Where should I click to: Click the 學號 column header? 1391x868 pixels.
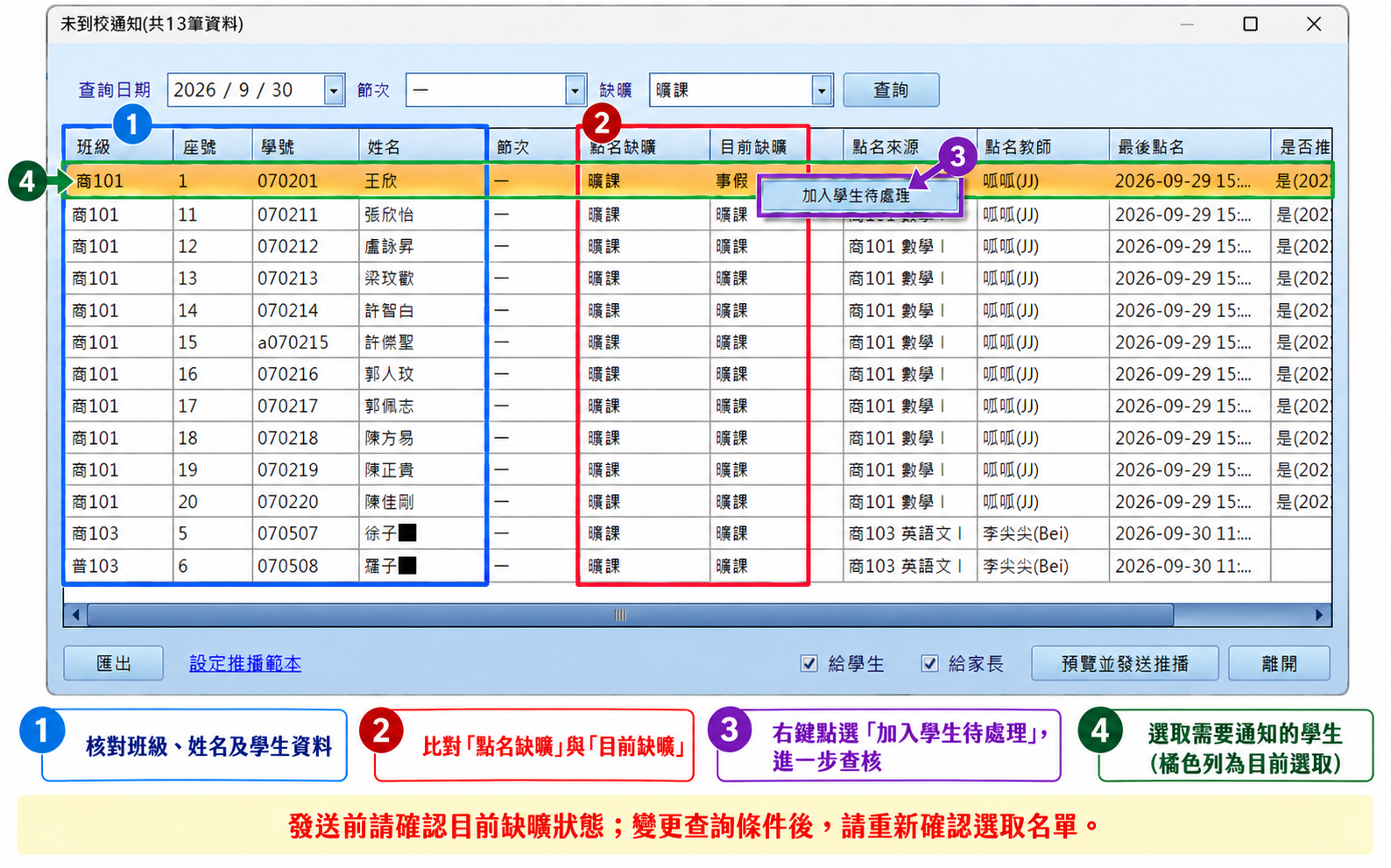pos(306,147)
